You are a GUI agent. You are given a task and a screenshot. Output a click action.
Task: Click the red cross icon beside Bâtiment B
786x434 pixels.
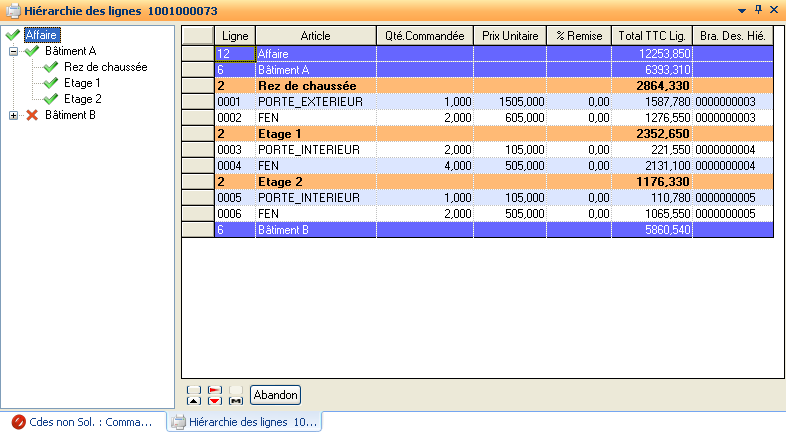(x=32, y=115)
